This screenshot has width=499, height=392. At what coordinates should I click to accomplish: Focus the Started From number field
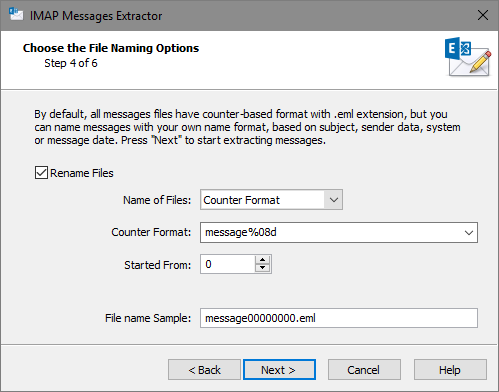[x=228, y=264]
